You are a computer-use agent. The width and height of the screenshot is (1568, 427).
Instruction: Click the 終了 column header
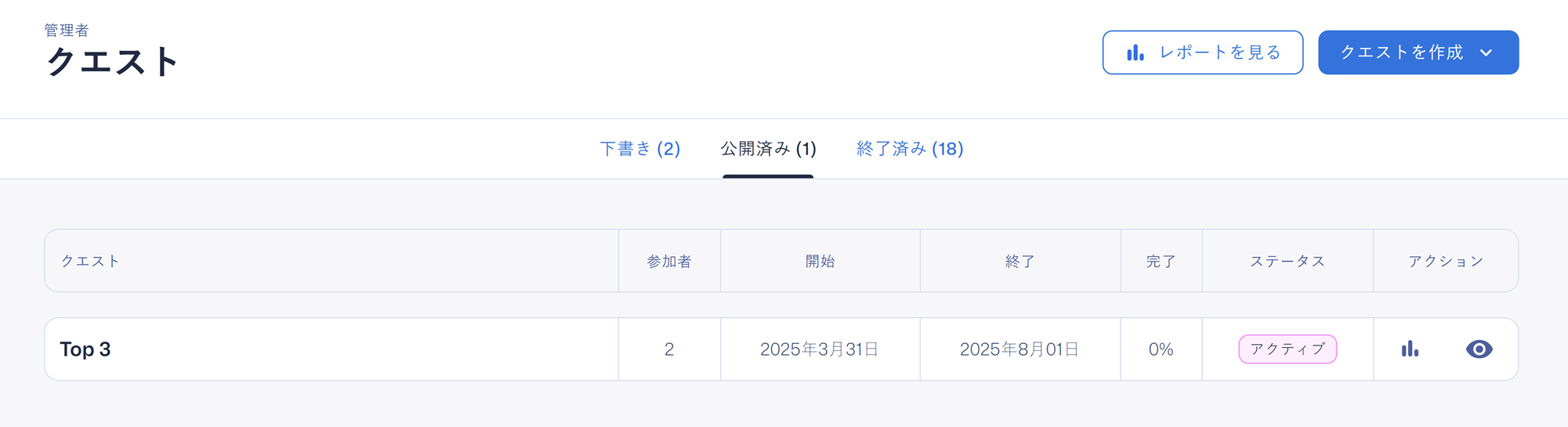[x=1019, y=261]
